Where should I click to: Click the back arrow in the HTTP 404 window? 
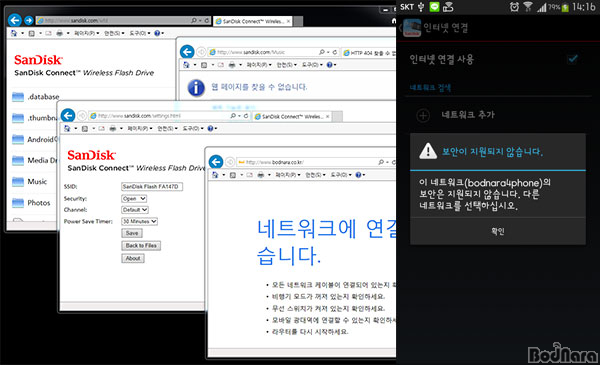187,52
